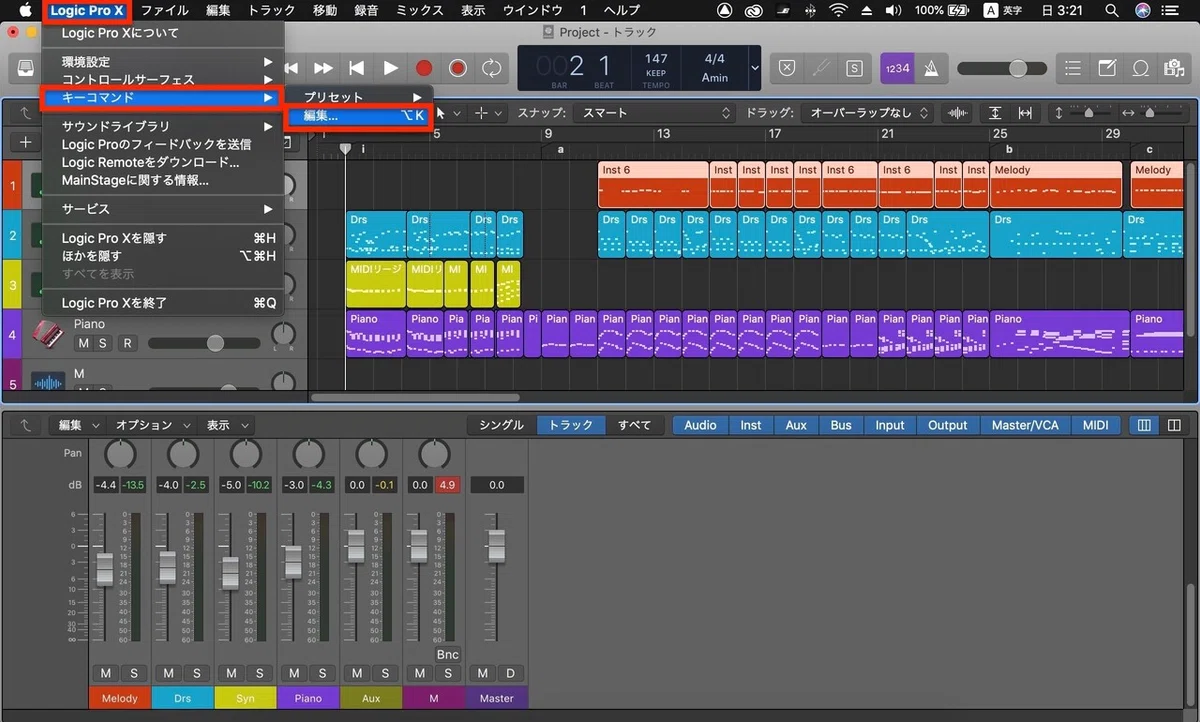Solo the Piano track in track header
The height and width of the screenshot is (722, 1200).
click(103, 343)
